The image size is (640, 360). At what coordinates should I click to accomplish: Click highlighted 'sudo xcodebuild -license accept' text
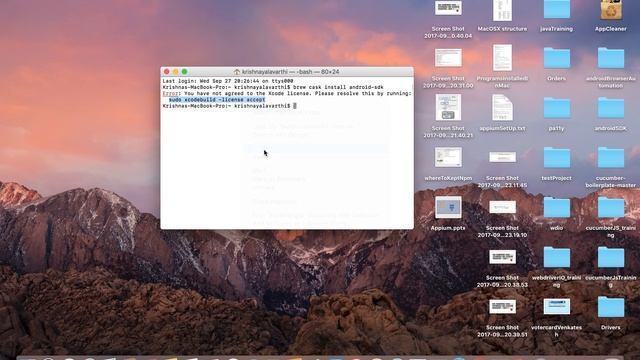click(217, 100)
